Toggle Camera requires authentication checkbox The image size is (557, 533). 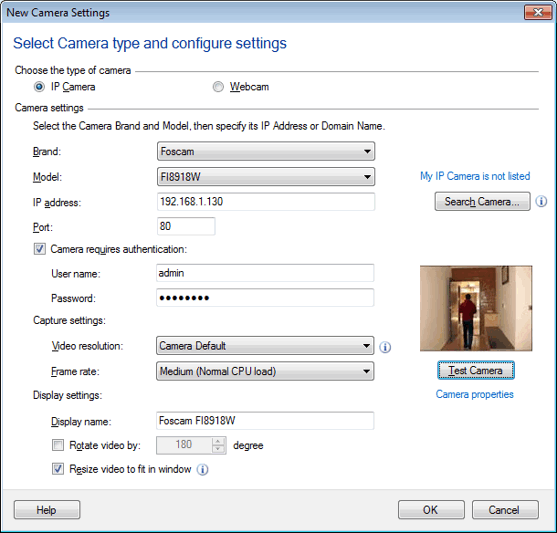40,249
